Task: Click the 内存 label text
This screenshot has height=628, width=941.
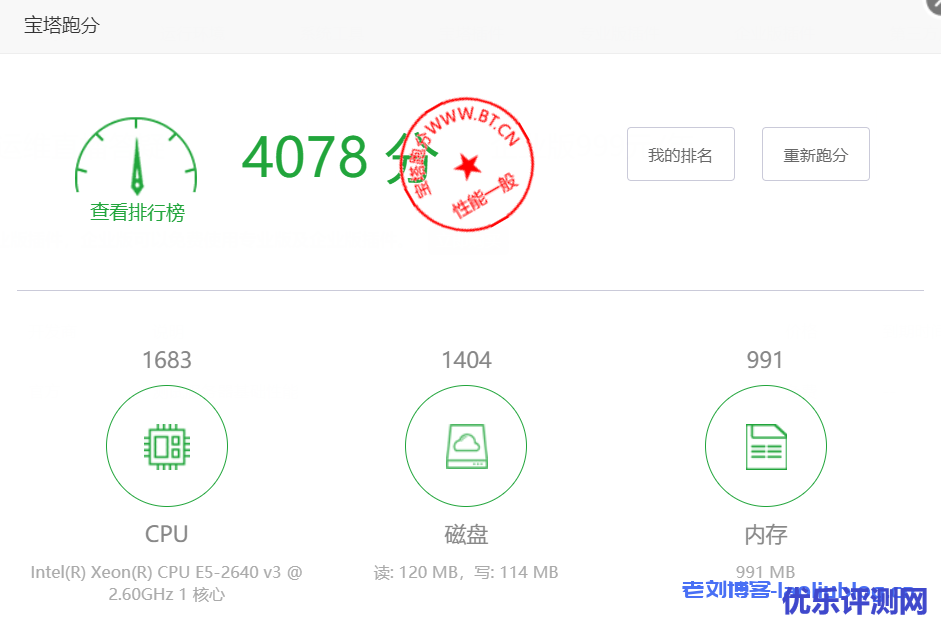Action: click(765, 534)
